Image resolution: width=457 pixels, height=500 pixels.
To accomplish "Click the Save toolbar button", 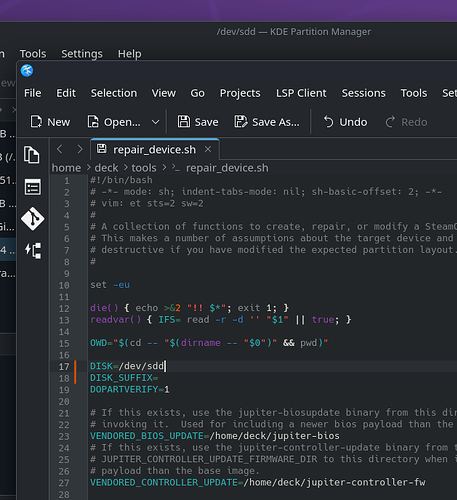I will tap(198, 122).
